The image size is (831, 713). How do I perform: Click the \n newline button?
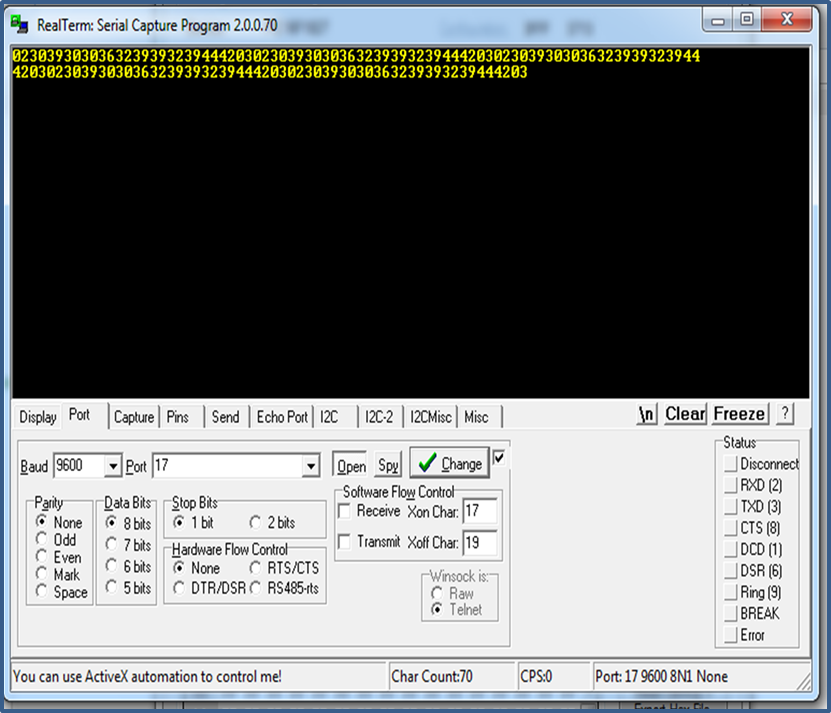[647, 413]
